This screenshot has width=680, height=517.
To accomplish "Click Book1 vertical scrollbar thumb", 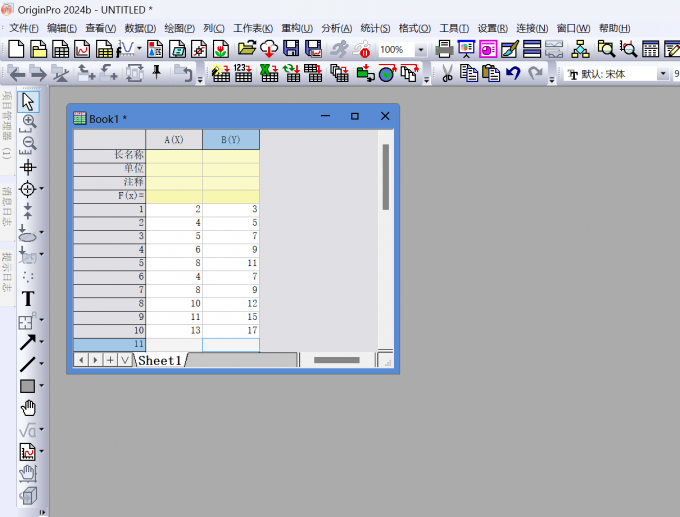I will click(x=386, y=177).
